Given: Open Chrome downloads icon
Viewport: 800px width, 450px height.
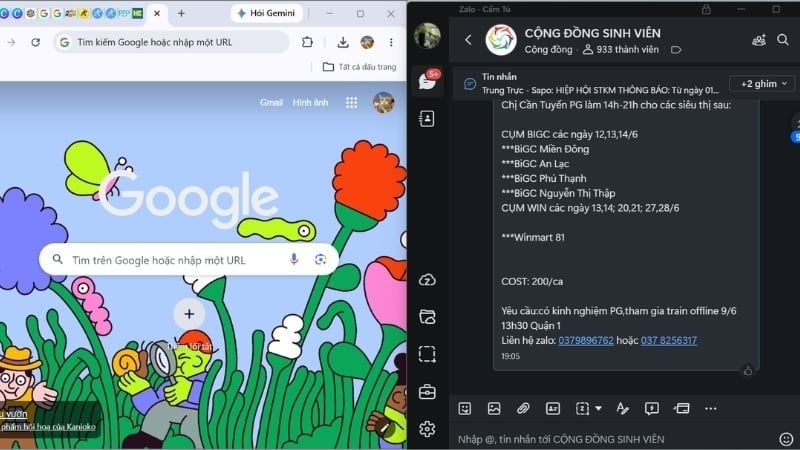Looking at the screenshot, I should click(343, 42).
